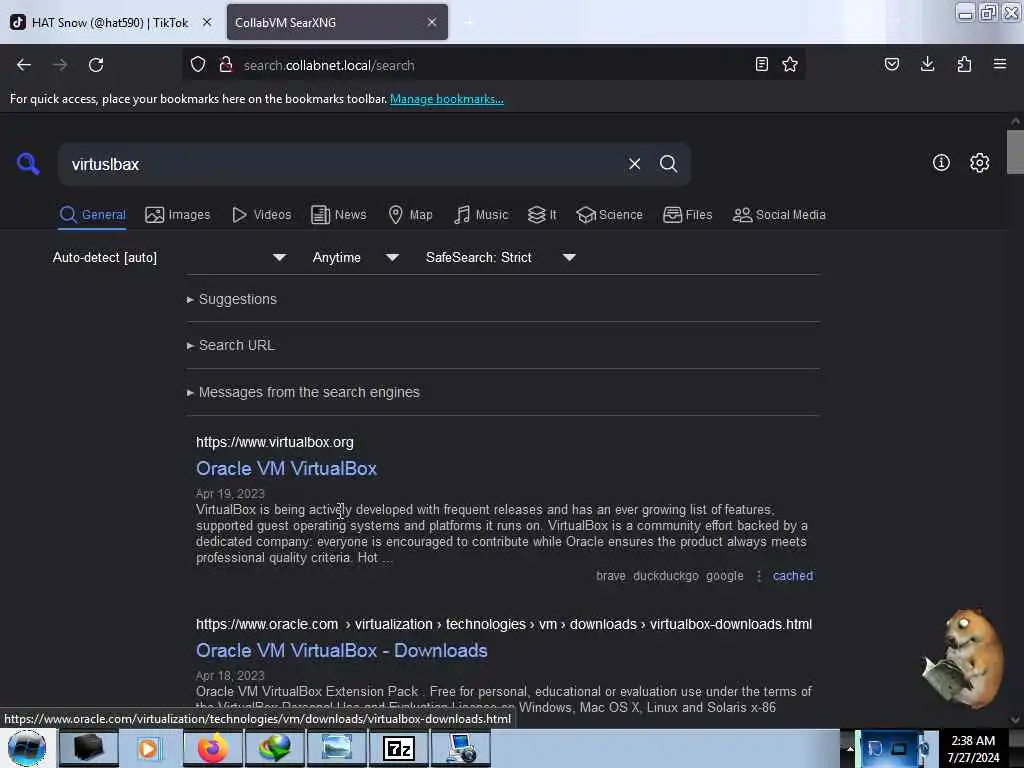Go back to the previous page
1024x768 pixels.
[24, 65]
